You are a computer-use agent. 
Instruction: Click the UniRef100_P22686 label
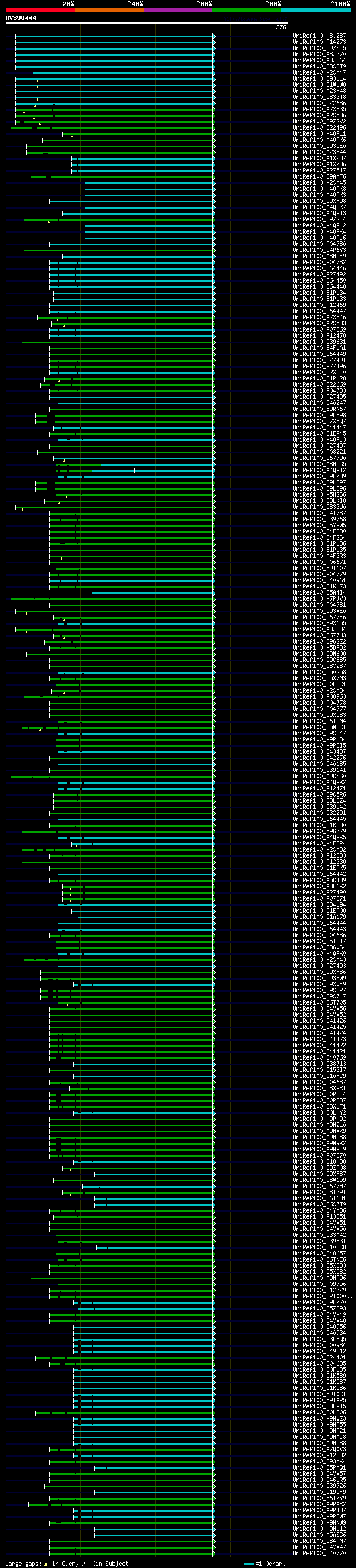319,103
